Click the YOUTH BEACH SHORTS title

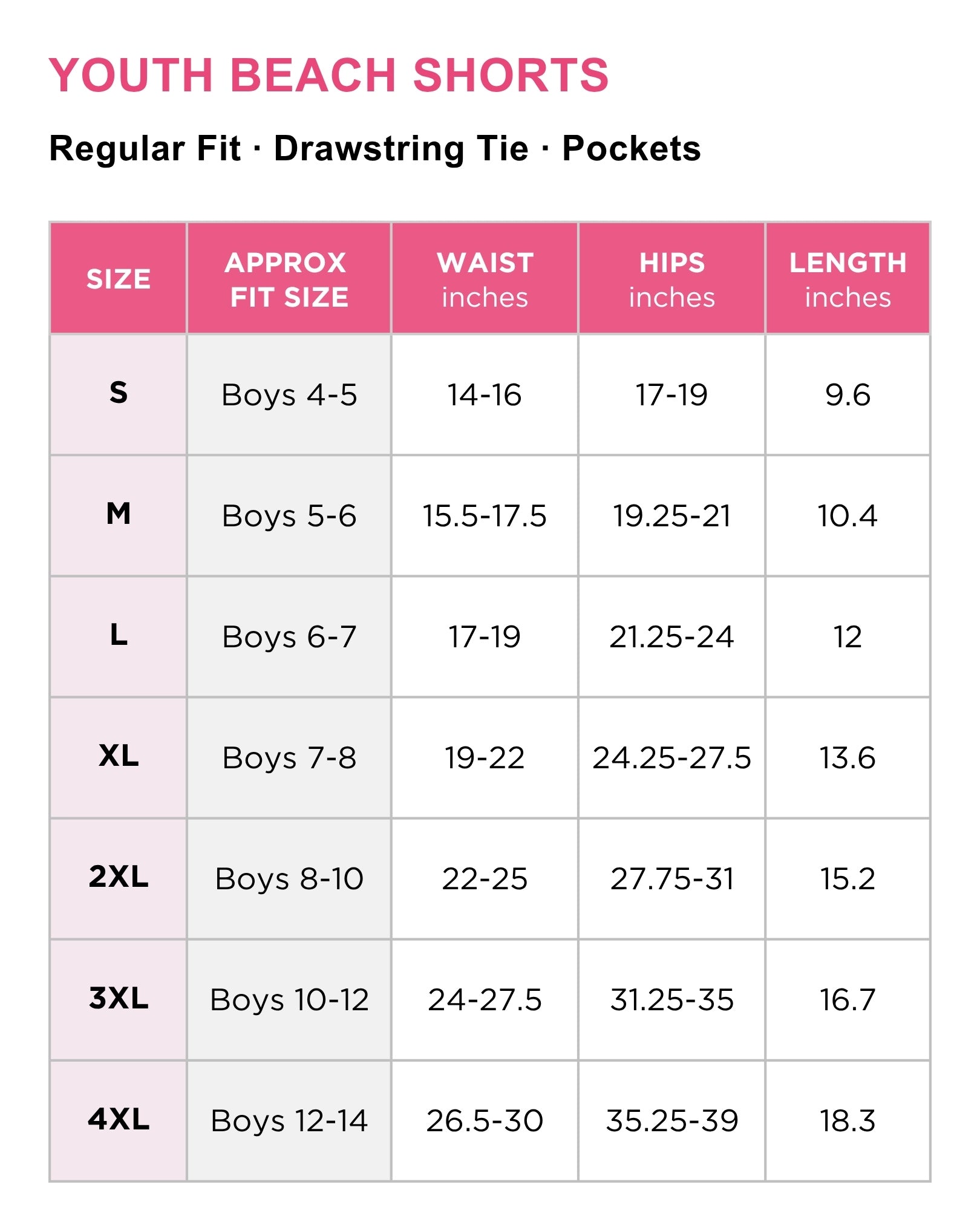pos(328,75)
